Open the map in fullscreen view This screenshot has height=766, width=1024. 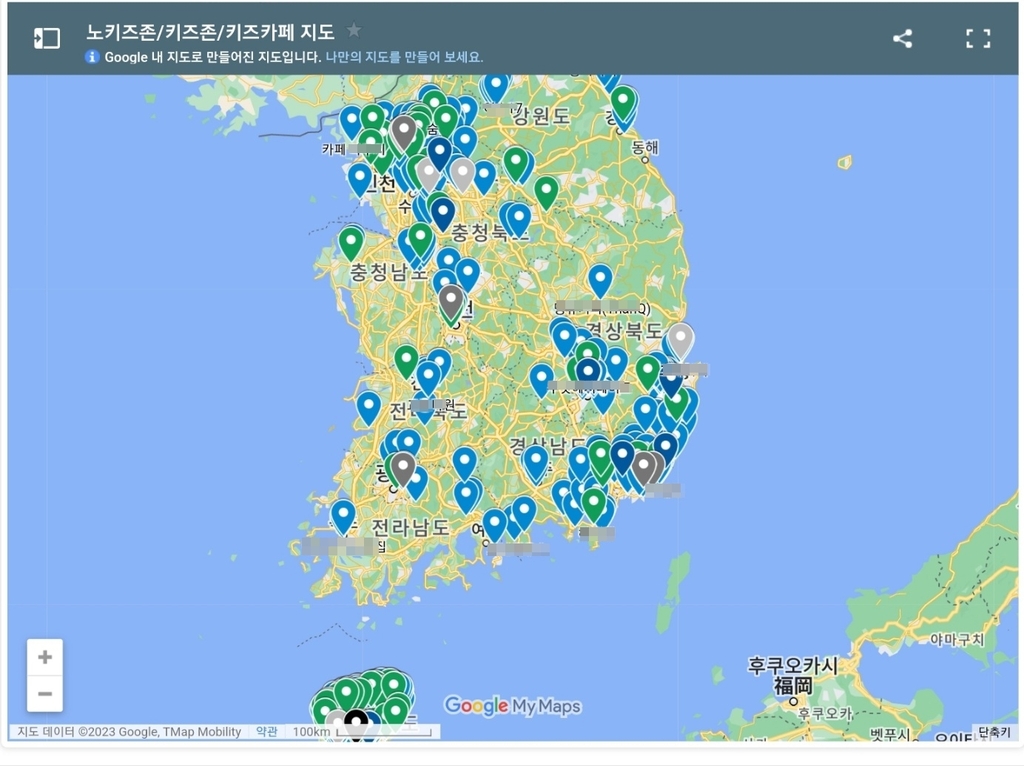978,39
